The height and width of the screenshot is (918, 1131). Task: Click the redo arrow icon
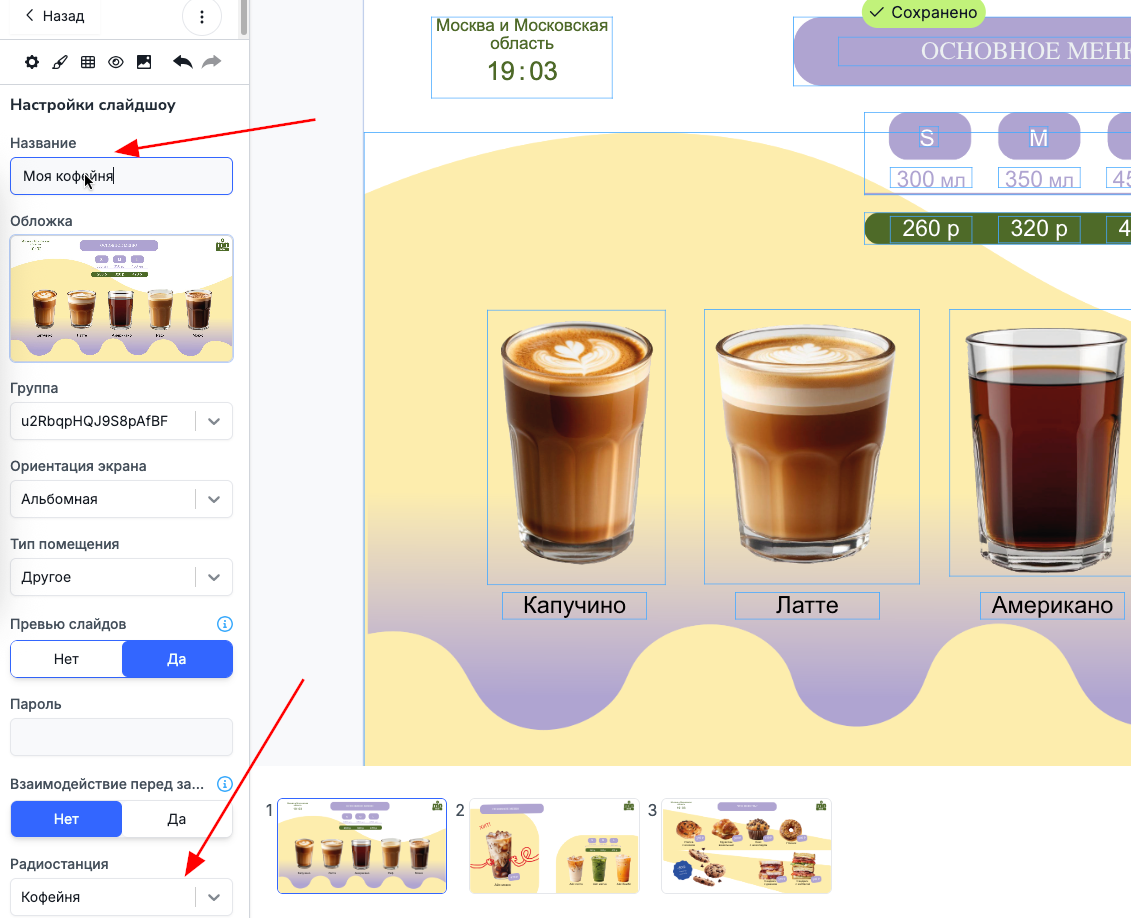(211, 62)
